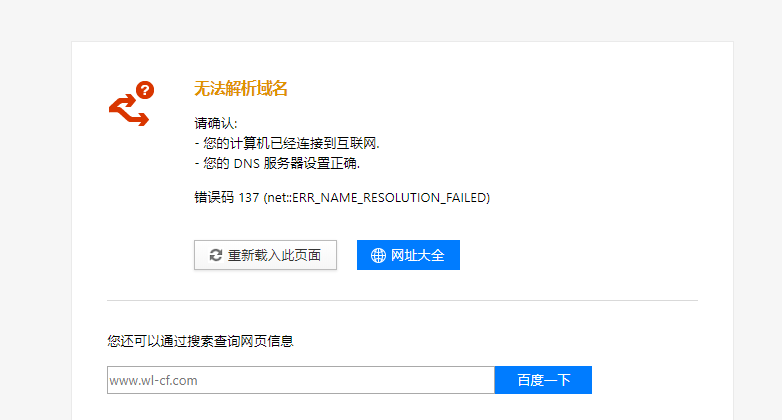This screenshot has width=782, height=420.
Task: Click the 您还可以通过搜索查询网页信息 label
Action: [x=200, y=341]
